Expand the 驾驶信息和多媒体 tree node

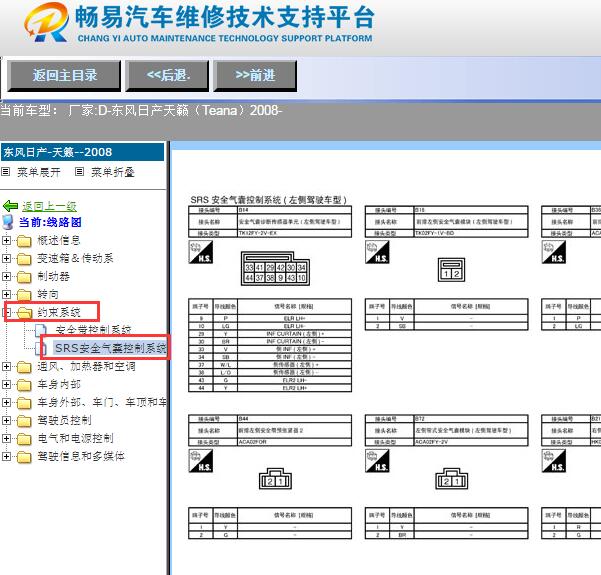(x=6, y=457)
